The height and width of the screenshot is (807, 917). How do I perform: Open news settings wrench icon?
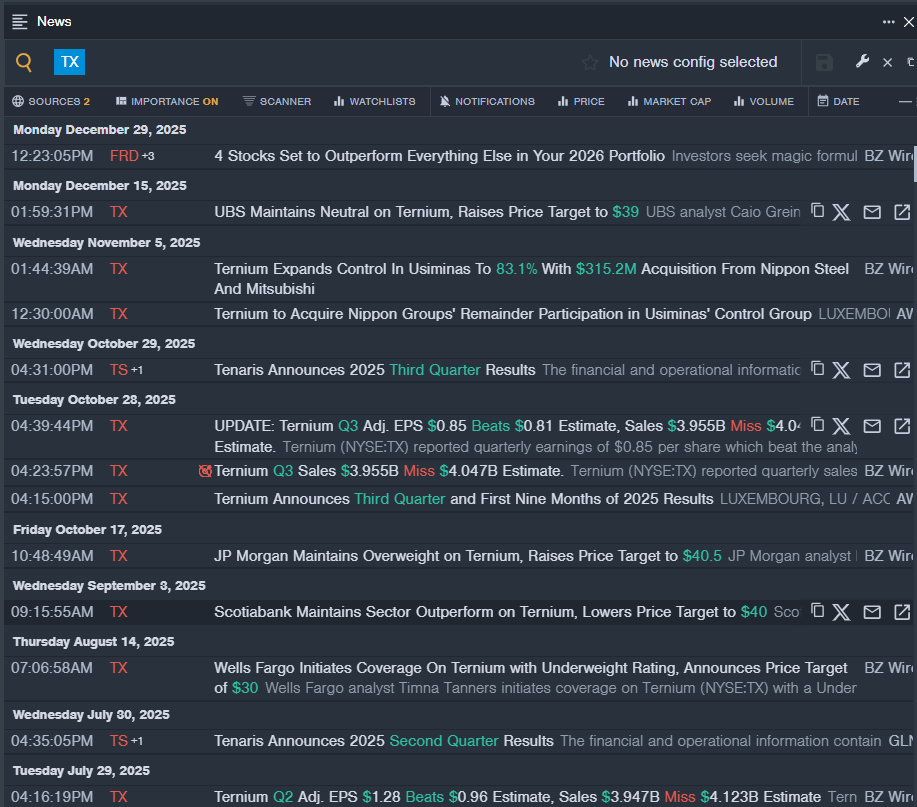[862, 62]
